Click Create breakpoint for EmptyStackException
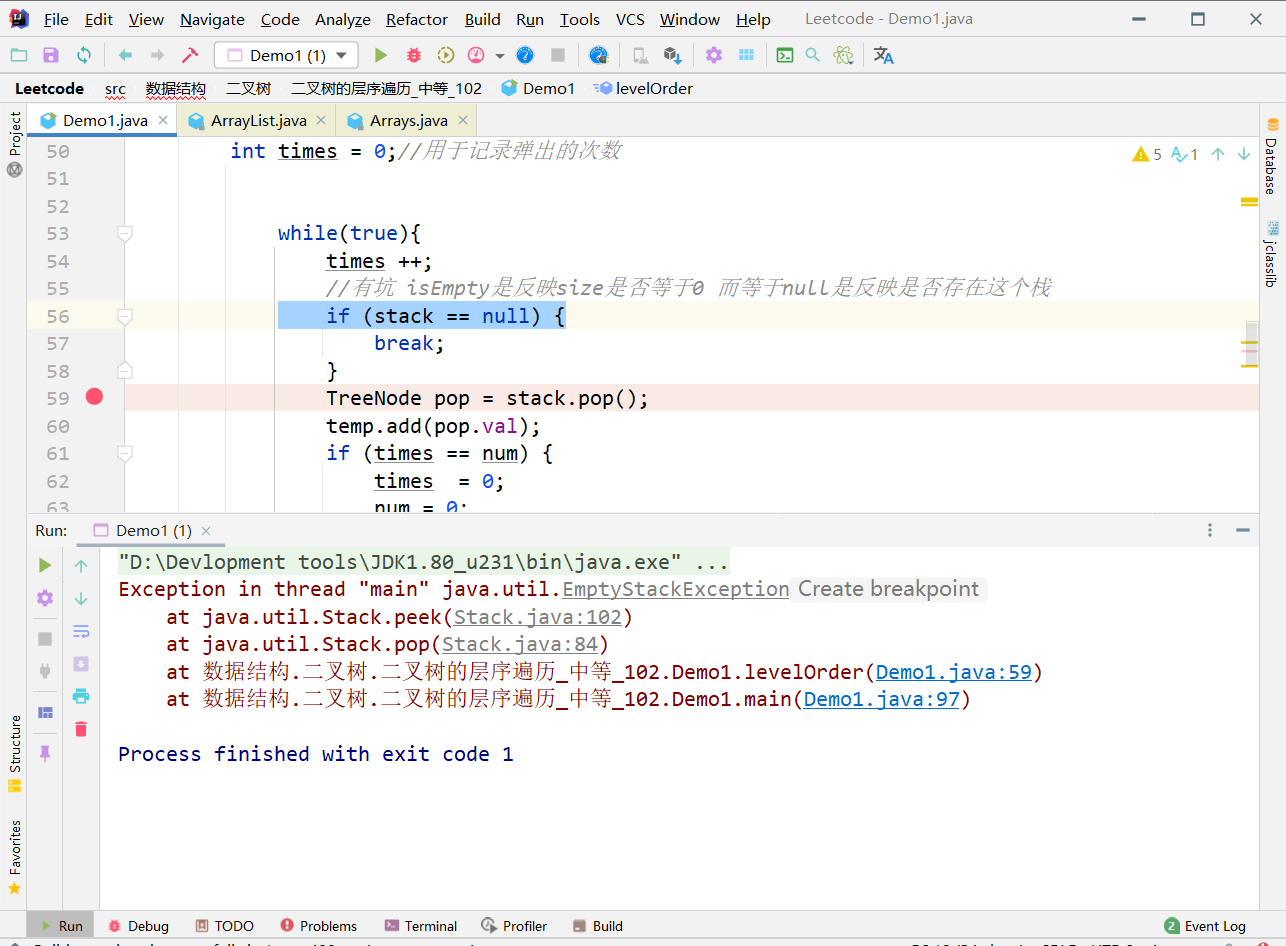Screen dimensions: 1286x946 (888, 589)
